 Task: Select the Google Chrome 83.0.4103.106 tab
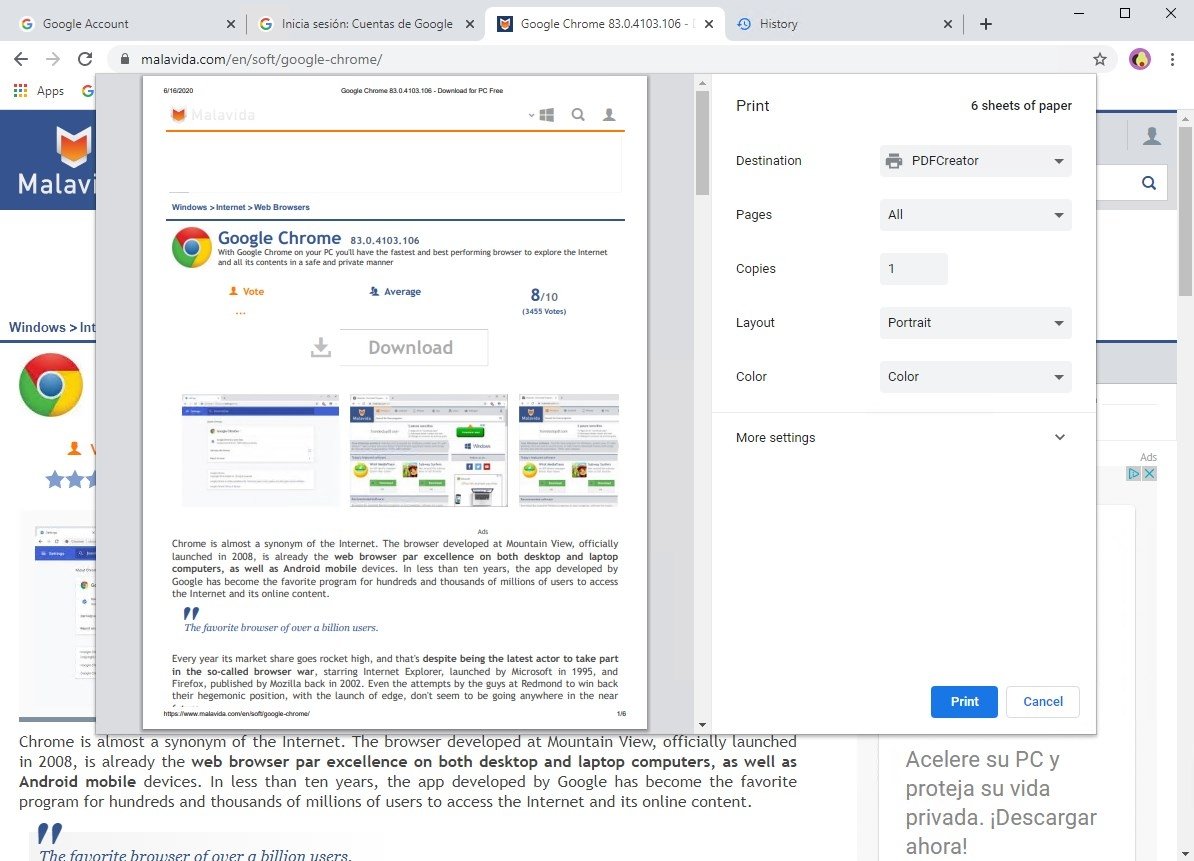point(605,24)
